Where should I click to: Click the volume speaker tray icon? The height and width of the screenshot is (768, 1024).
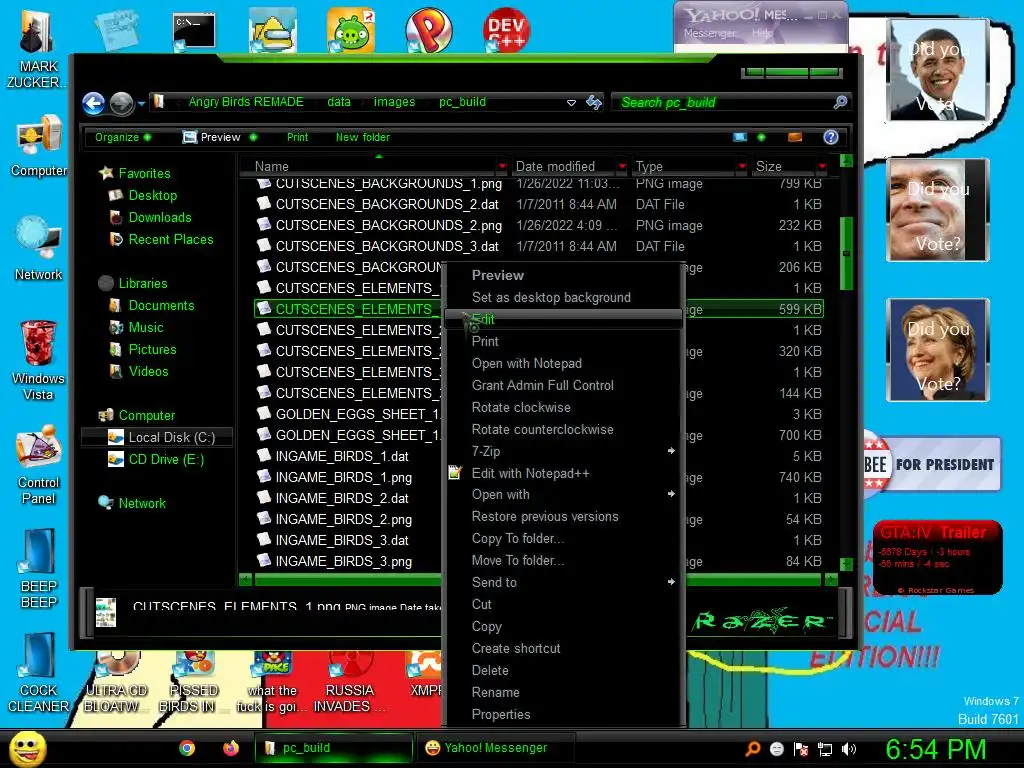849,749
